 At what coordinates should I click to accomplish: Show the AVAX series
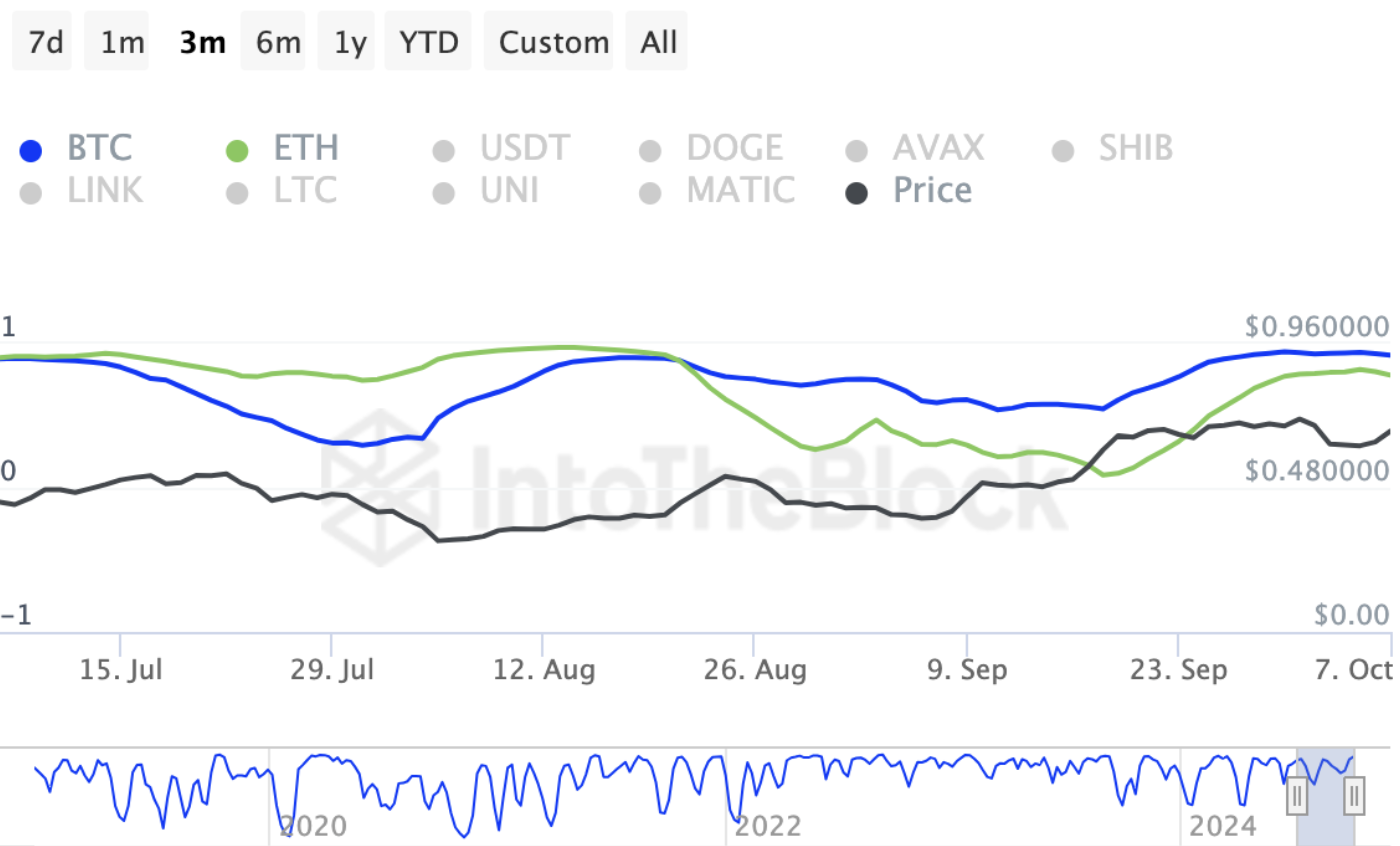857,151
